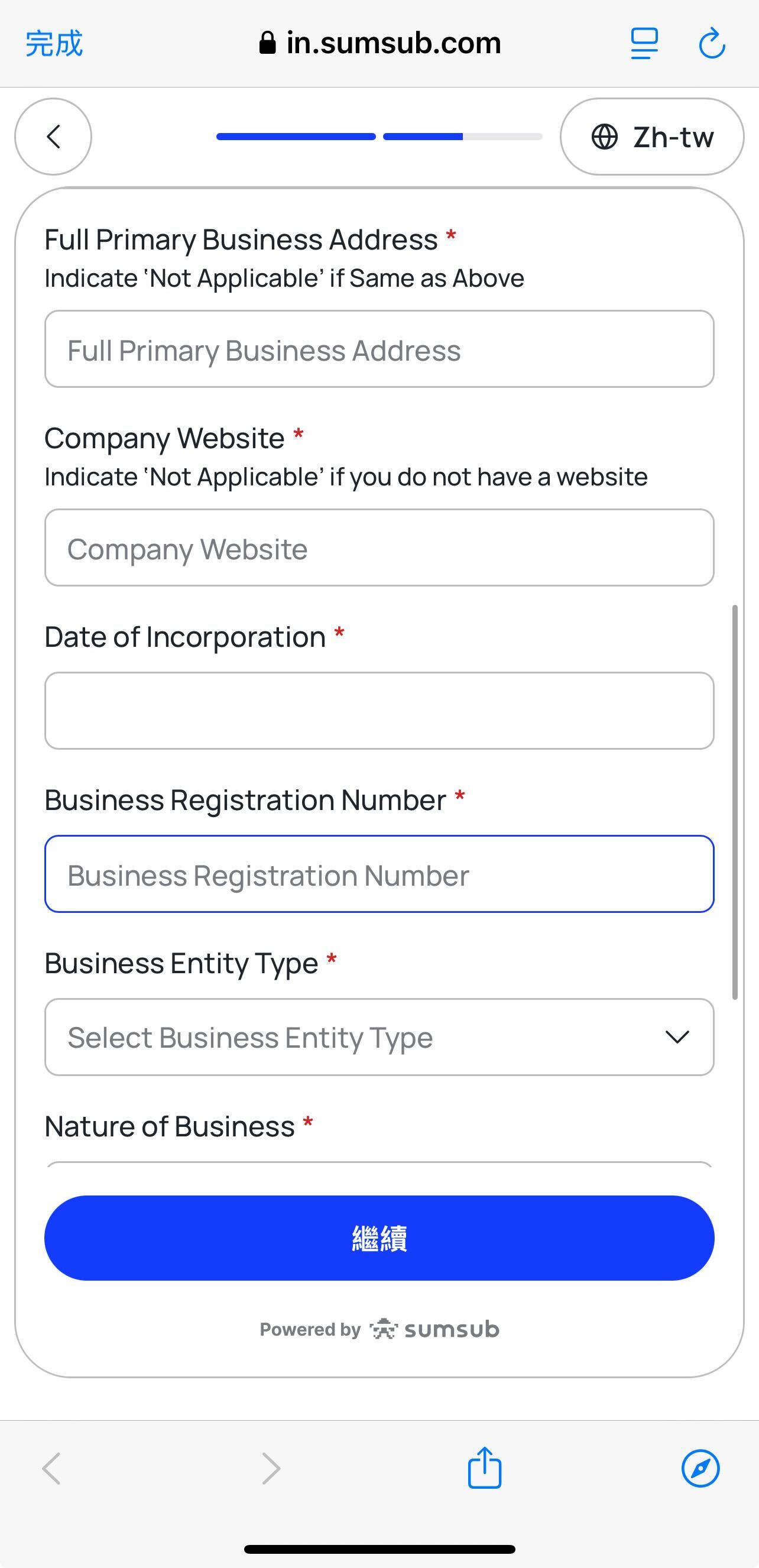Tap the Safari share icon

point(485,1468)
